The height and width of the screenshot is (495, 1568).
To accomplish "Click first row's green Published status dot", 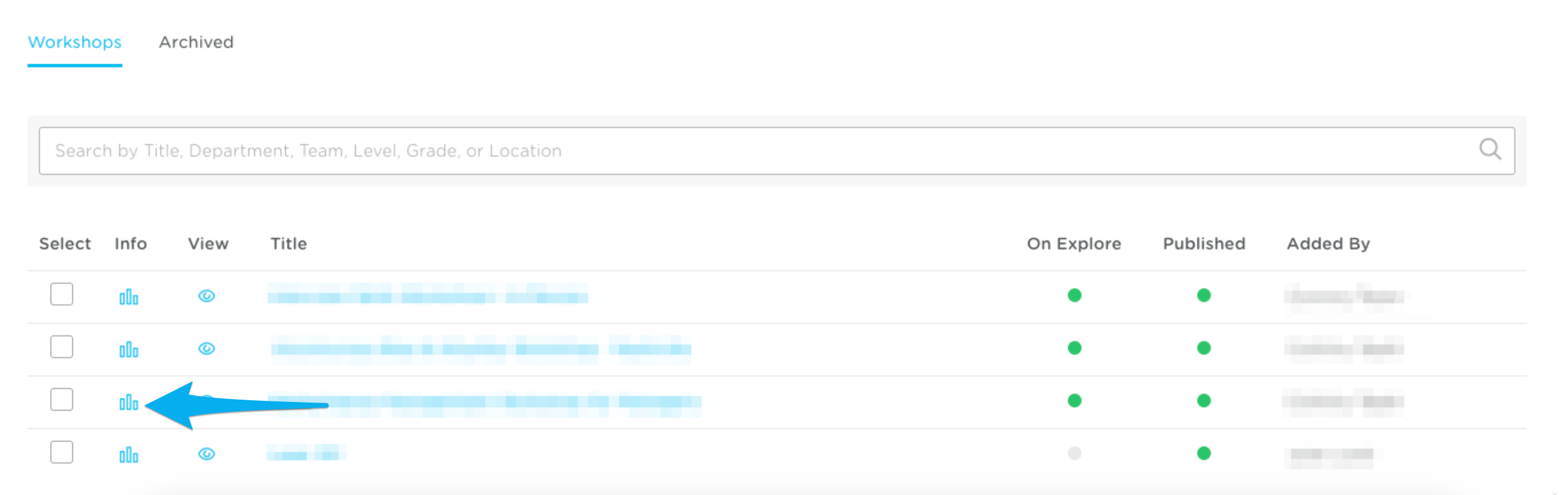I will (1204, 295).
